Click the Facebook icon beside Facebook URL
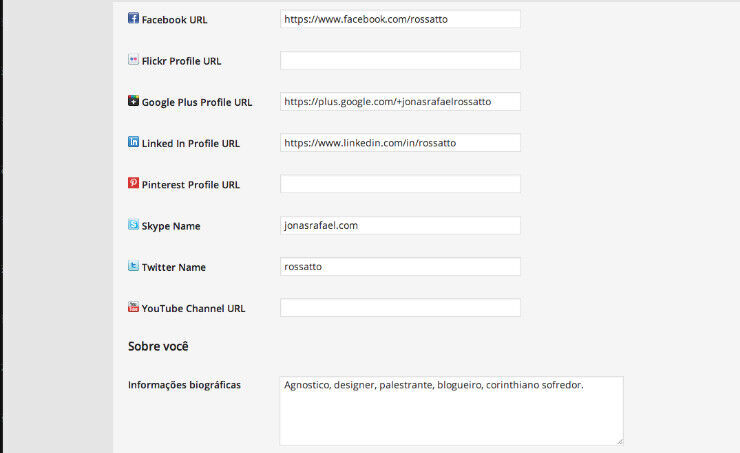Viewport: 740px width, 453px height. pos(134,19)
